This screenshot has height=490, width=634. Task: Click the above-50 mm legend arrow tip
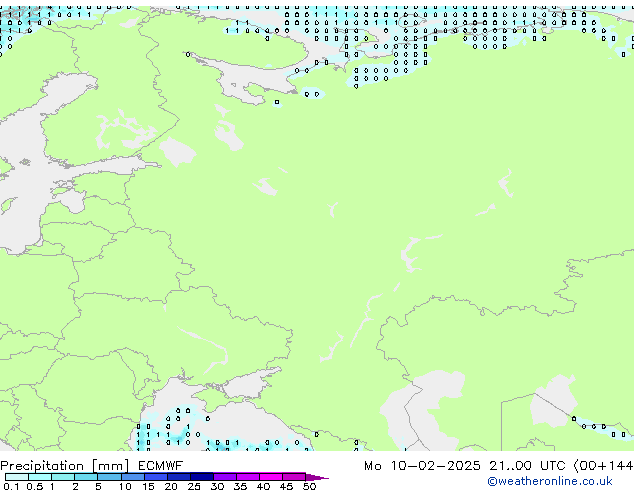point(317,477)
